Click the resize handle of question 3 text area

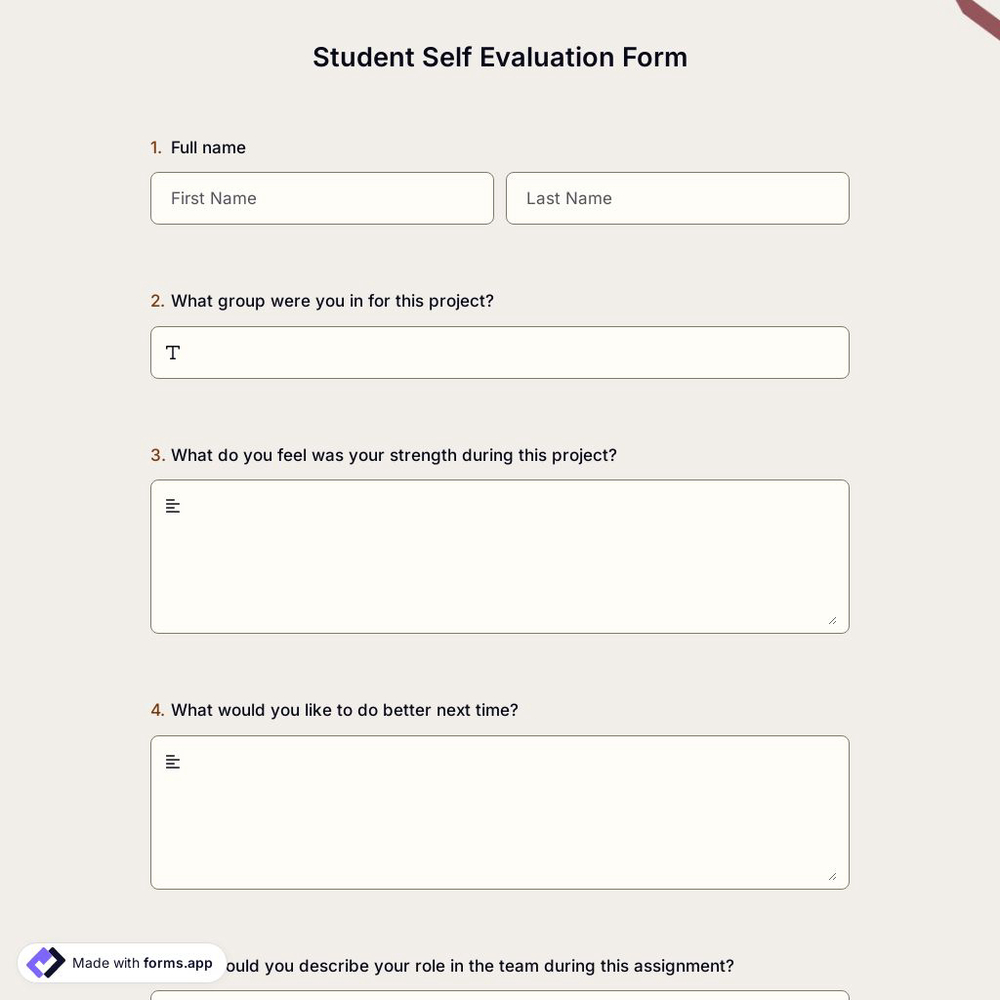pos(833,621)
